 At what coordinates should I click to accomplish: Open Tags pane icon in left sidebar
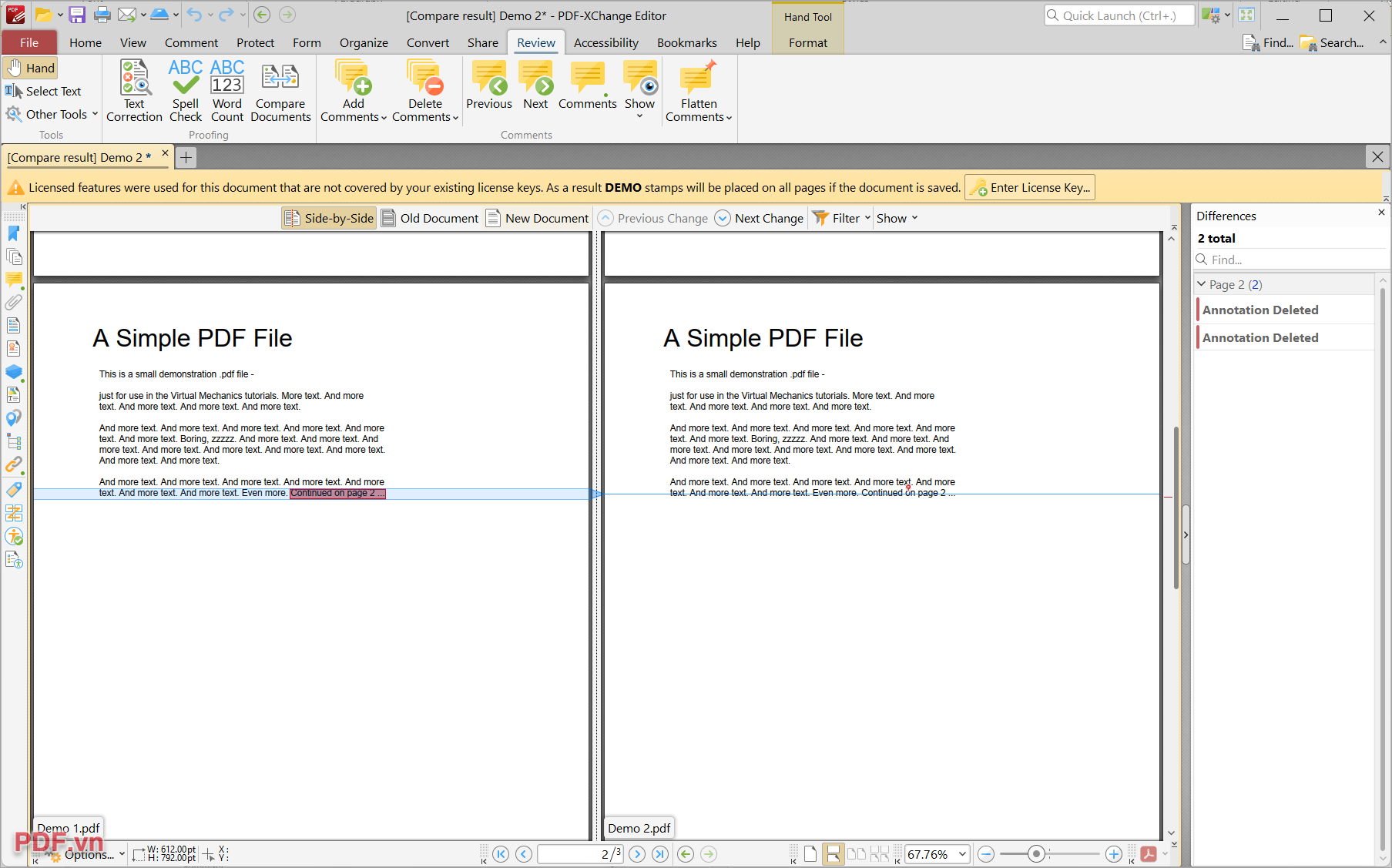click(x=14, y=489)
